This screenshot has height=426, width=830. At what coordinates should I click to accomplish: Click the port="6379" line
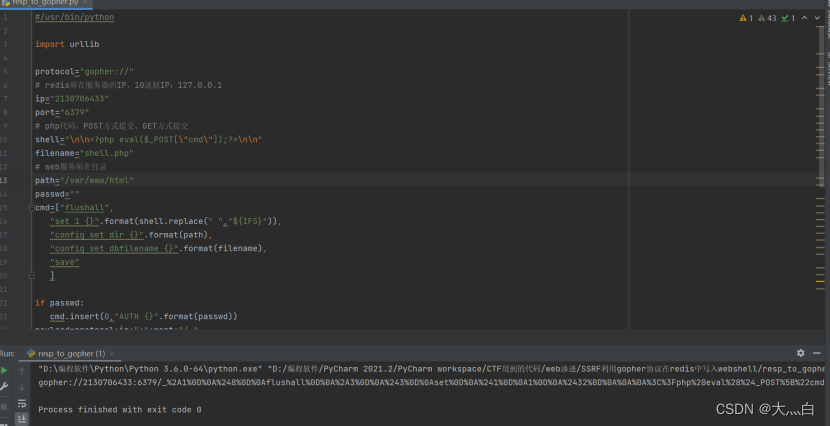coord(62,112)
